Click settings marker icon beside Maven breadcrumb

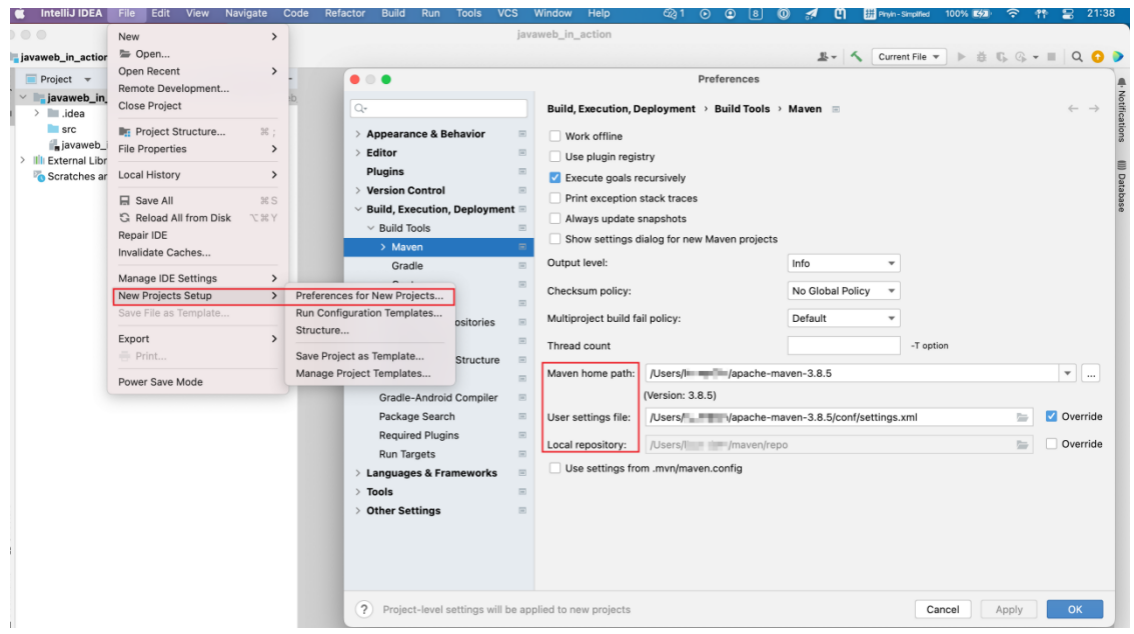coord(835,109)
